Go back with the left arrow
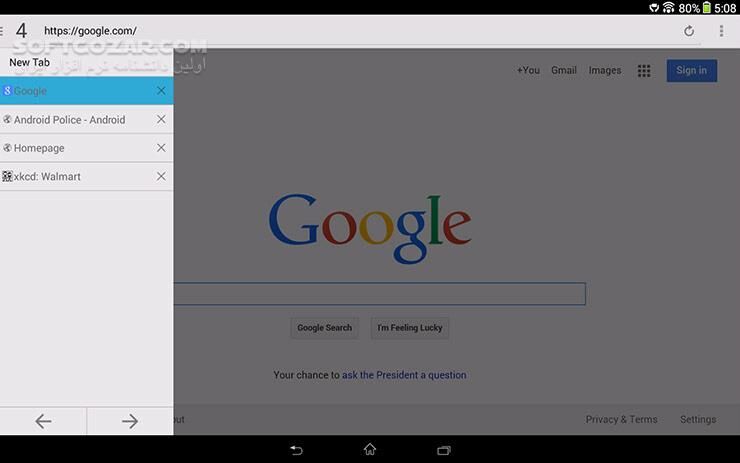740x463 pixels. coord(43,421)
